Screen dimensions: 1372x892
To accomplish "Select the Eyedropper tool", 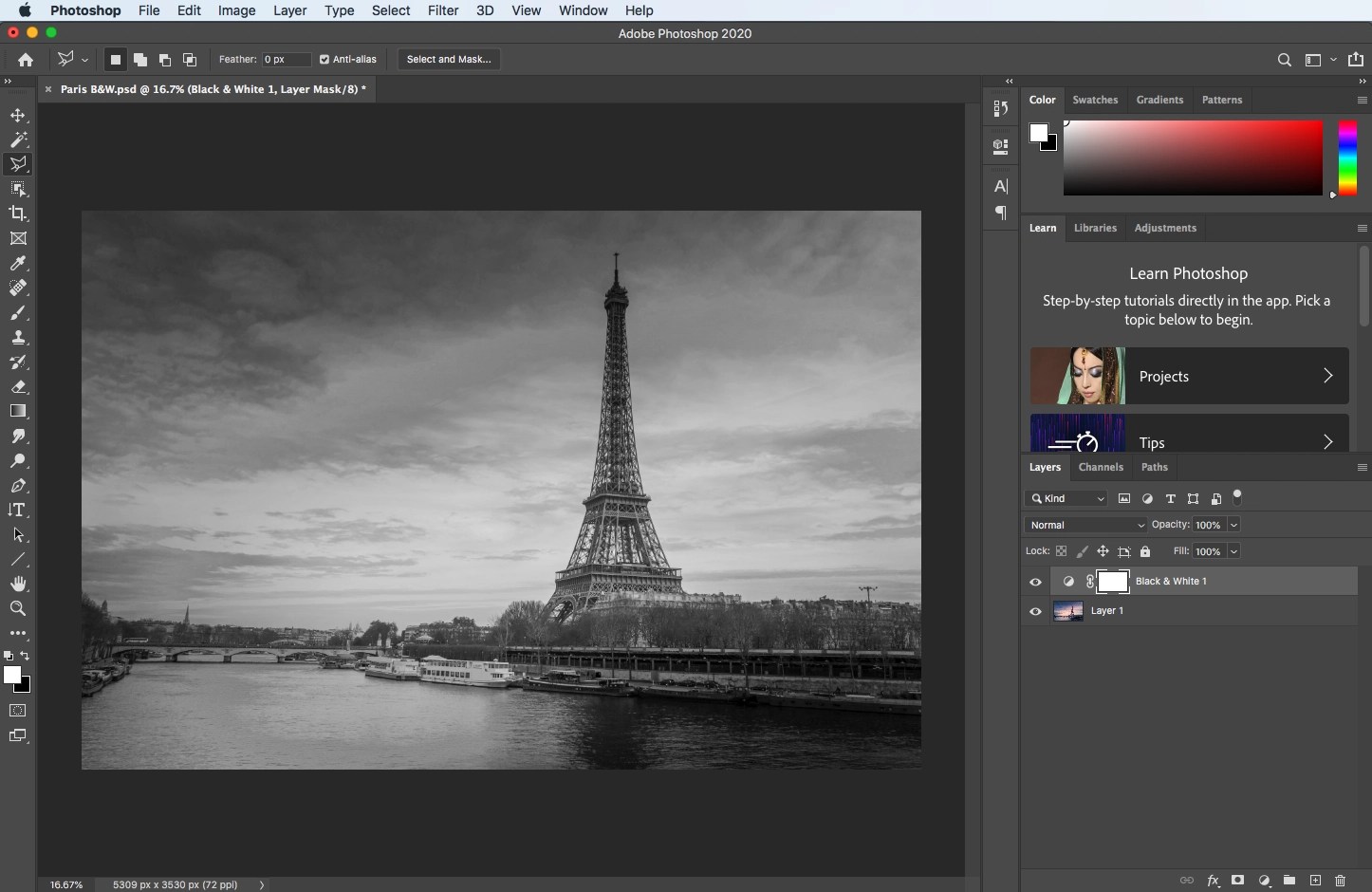I will click(19, 264).
